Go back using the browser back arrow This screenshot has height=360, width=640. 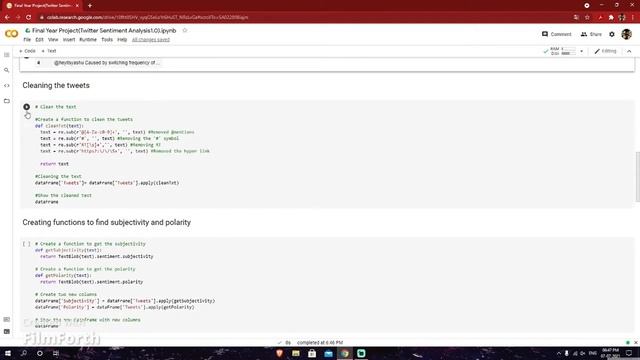7,17
